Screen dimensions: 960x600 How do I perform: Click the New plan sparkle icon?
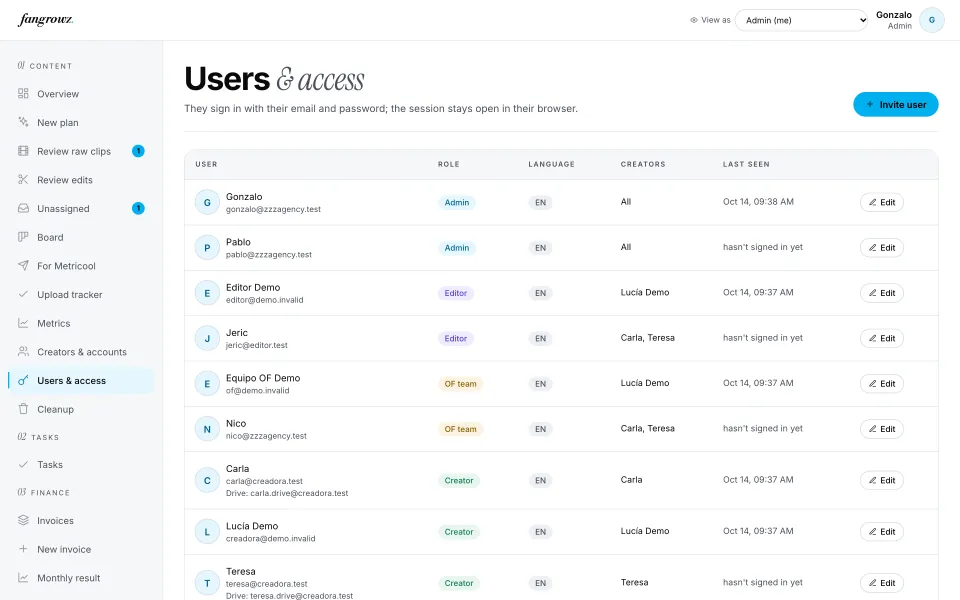(x=23, y=122)
